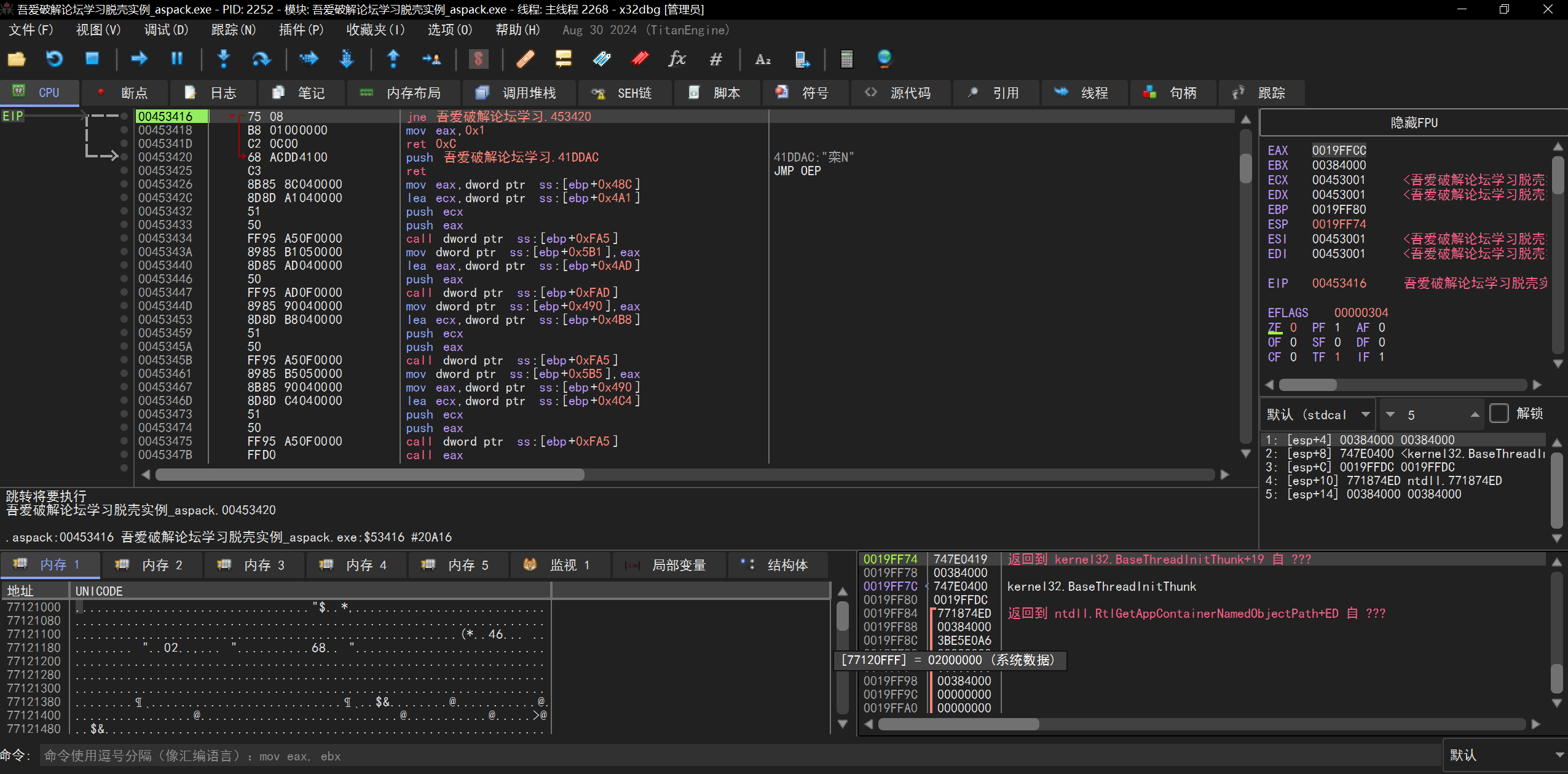Image resolution: width=1568 pixels, height=774 pixels.
Task: Click the 隐藏FPU button
Action: click(1413, 122)
